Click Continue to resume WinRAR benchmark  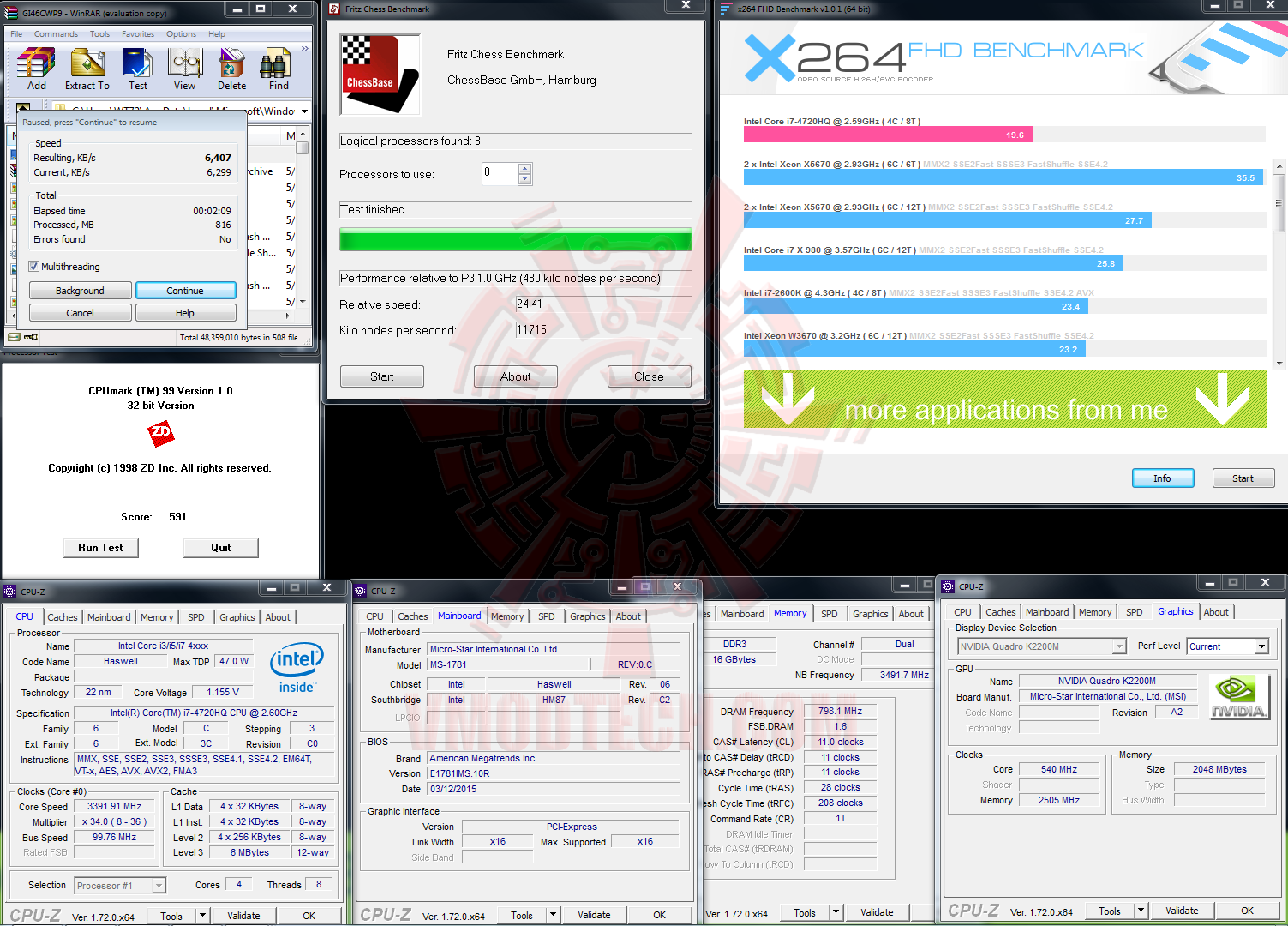pyautogui.click(x=185, y=291)
